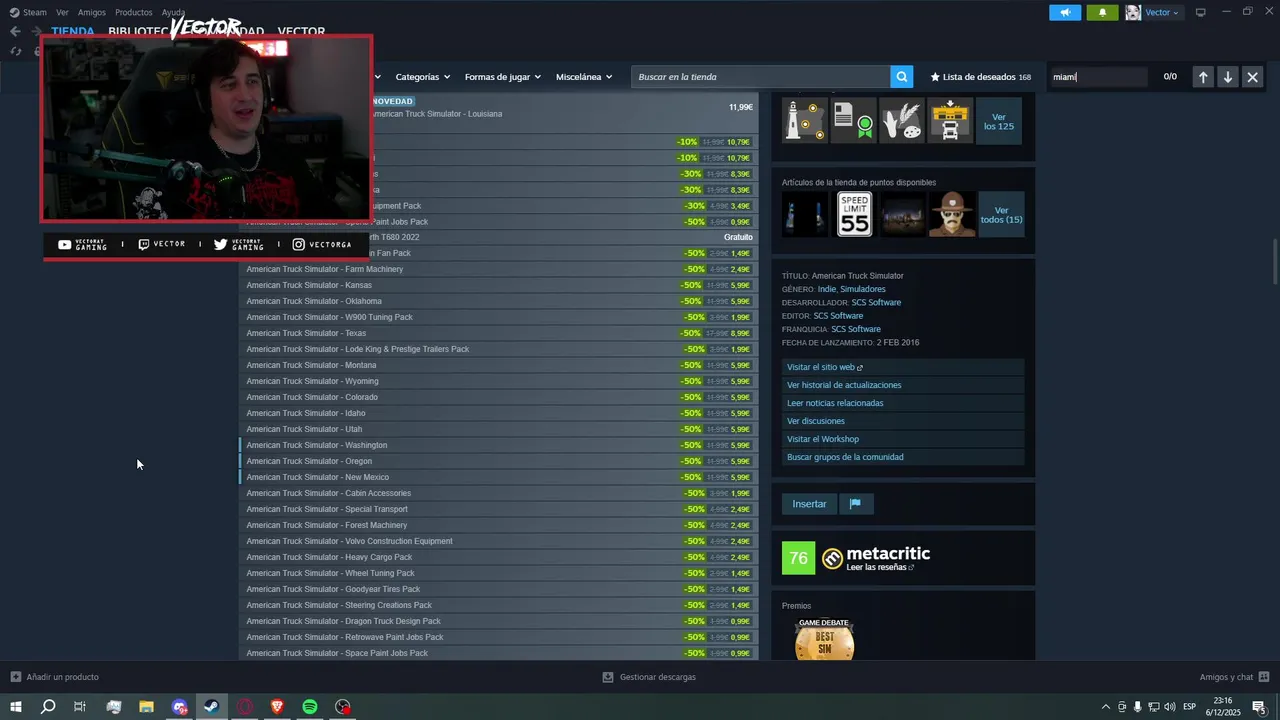1280x720 pixels.
Task: Open the lighthouse map achievement icon
Action: (x=805, y=121)
